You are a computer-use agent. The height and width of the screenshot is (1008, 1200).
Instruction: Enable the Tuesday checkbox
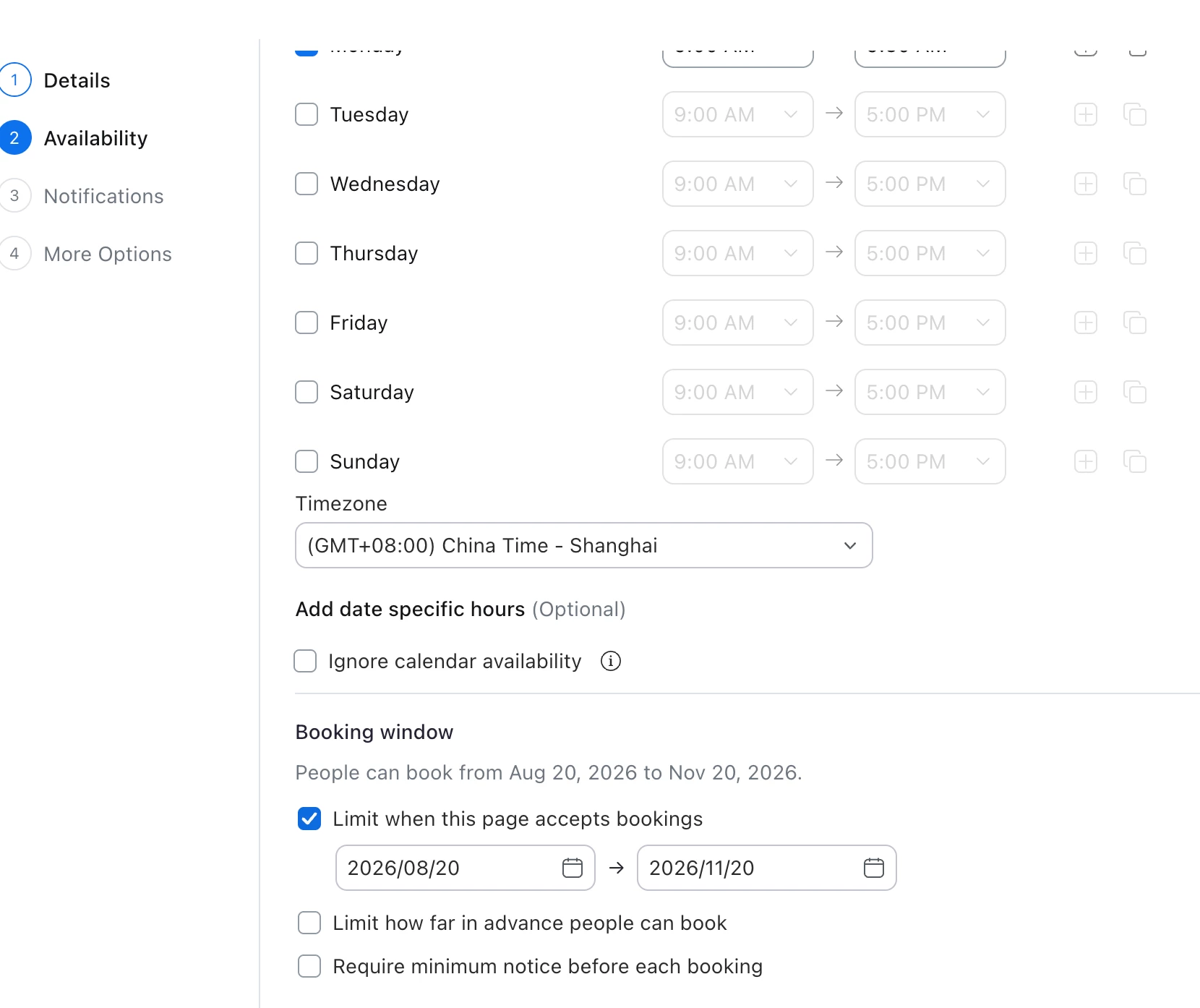point(307,114)
